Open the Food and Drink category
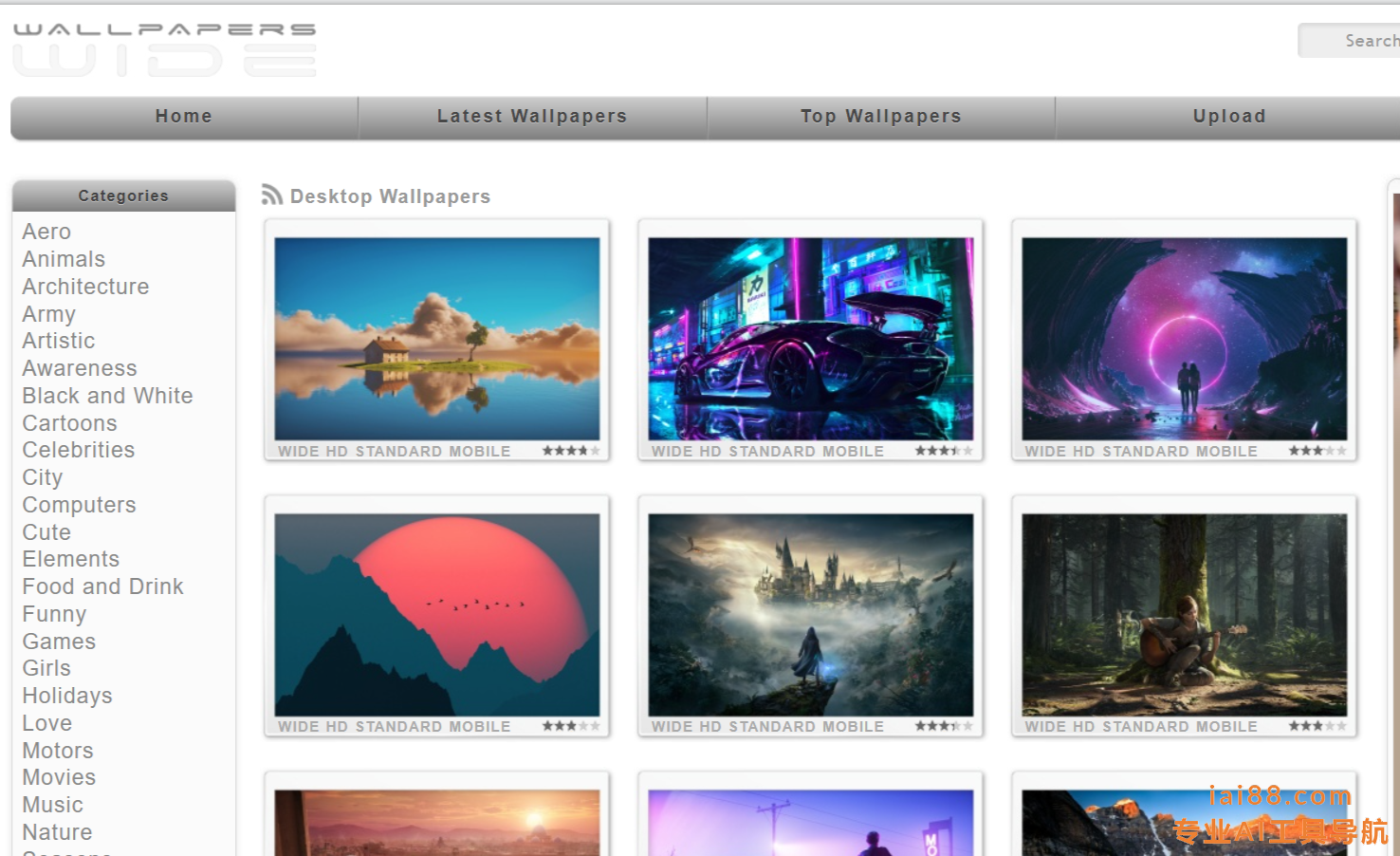The width and height of the screenshot is (1400, 856). [102, 586]
